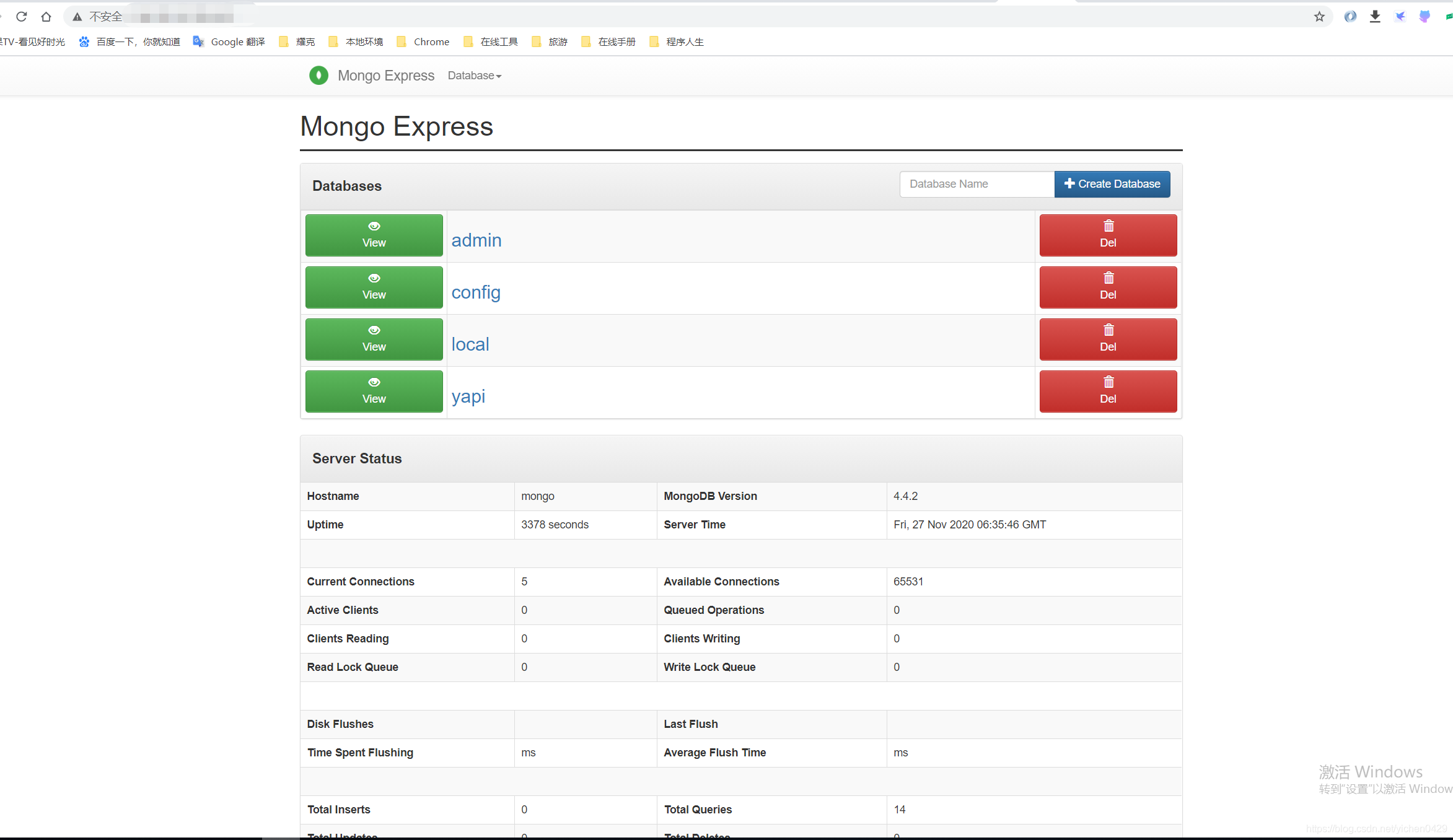Viewport: 1453px width, 840px height.
Task: Select the Server Time value
Action: click(x=970, y=525)
